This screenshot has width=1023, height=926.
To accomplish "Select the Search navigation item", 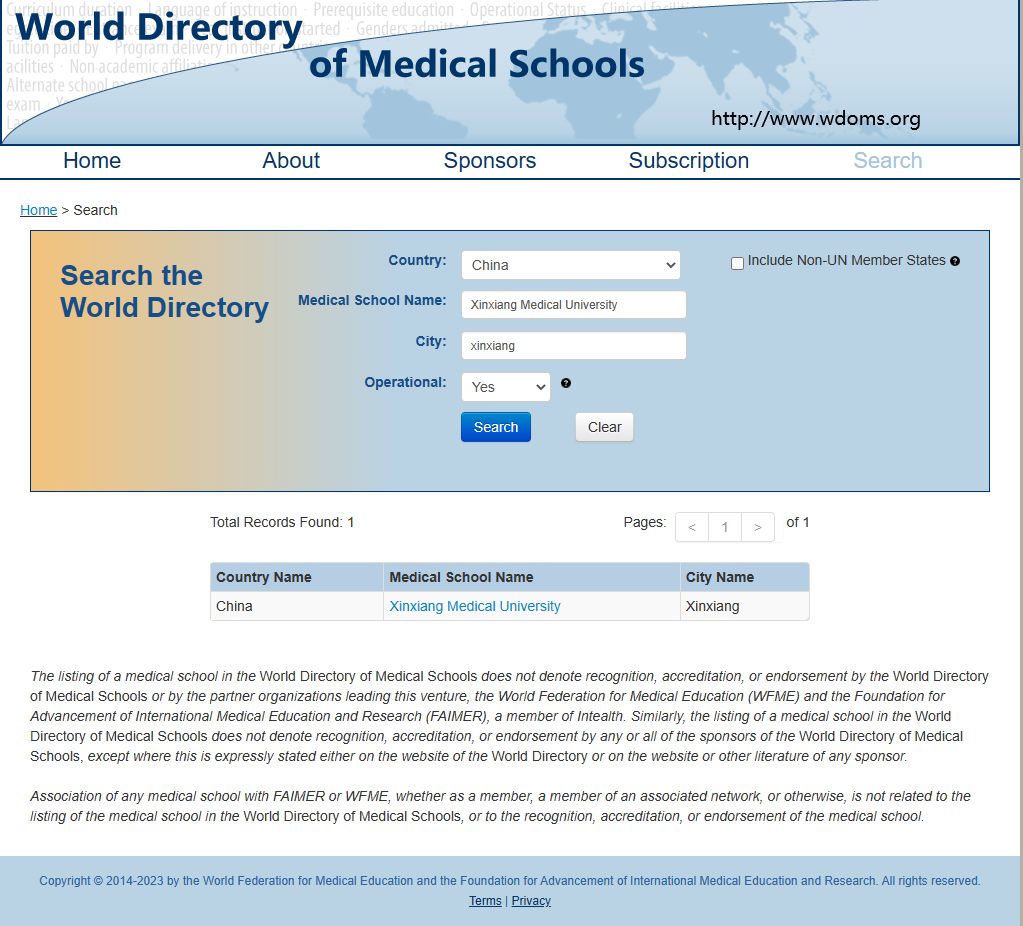I will 888,161.
